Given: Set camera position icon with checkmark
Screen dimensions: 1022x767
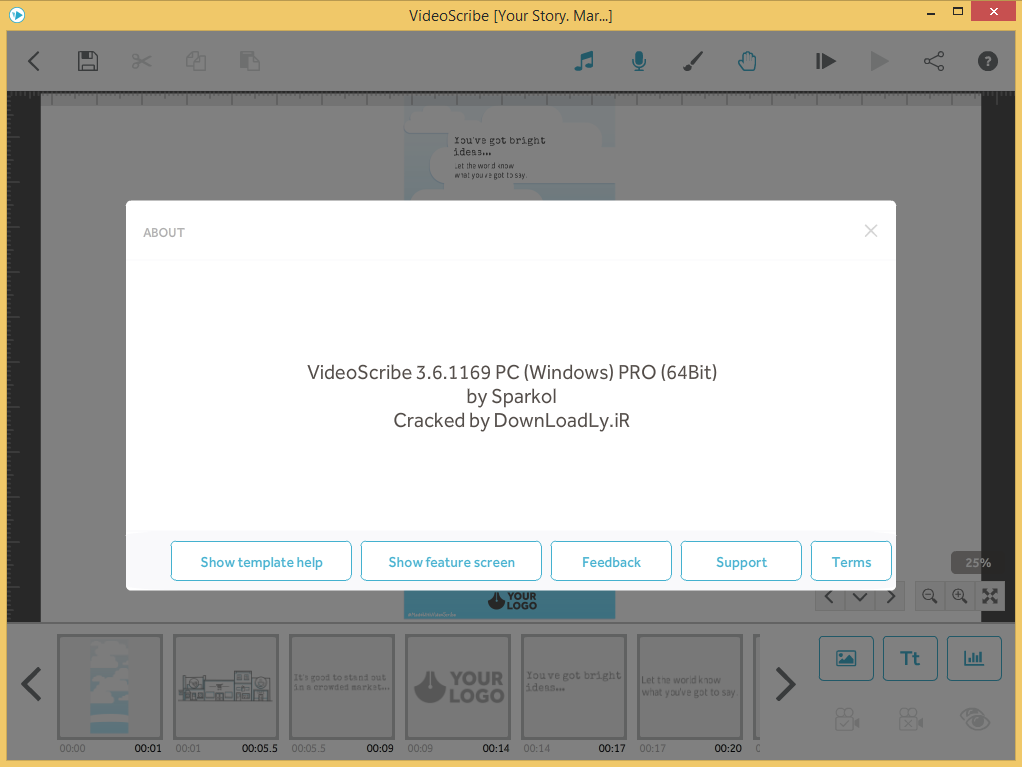Looking at the screenshot, I should click(x=847, y=719).
